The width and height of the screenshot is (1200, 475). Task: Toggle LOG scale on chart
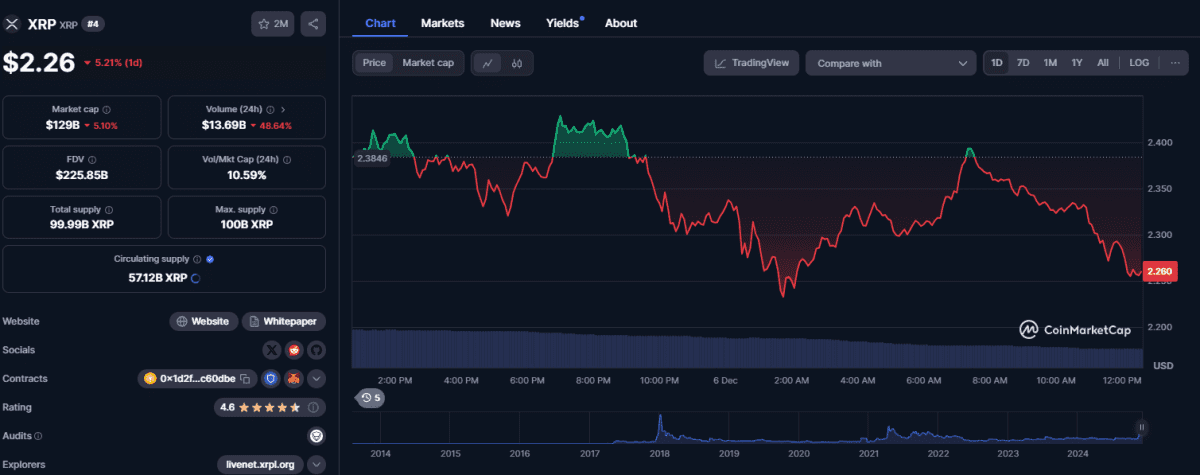(x=1139, y=63)
